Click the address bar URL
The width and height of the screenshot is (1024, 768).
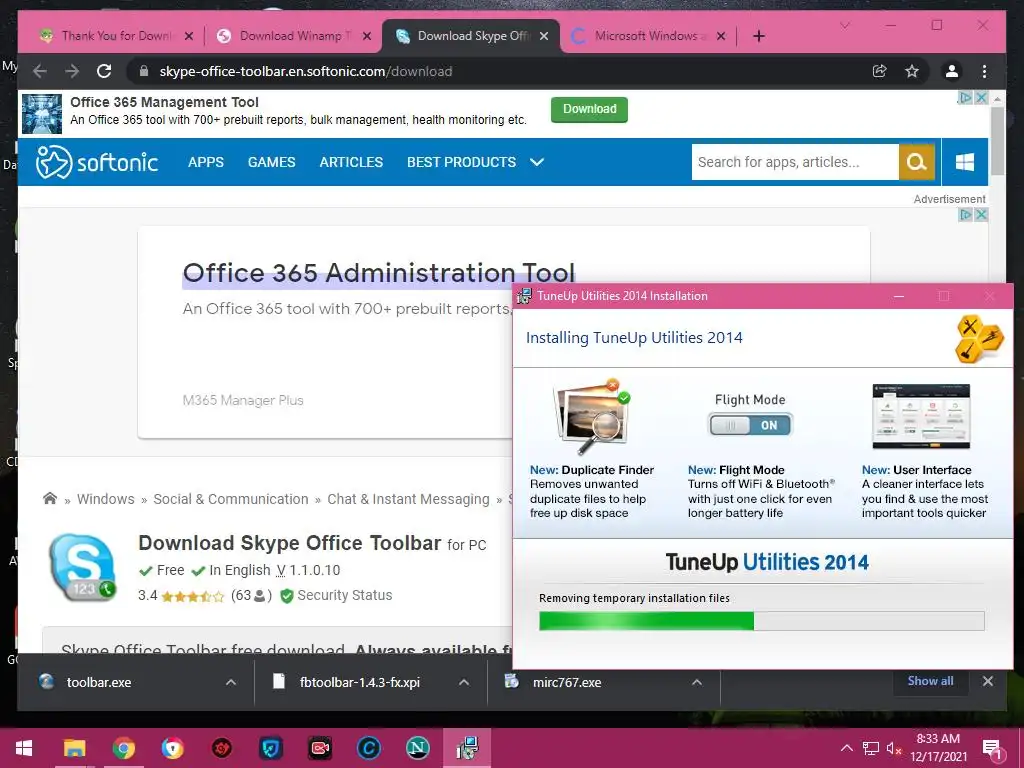tap(306, 71)
